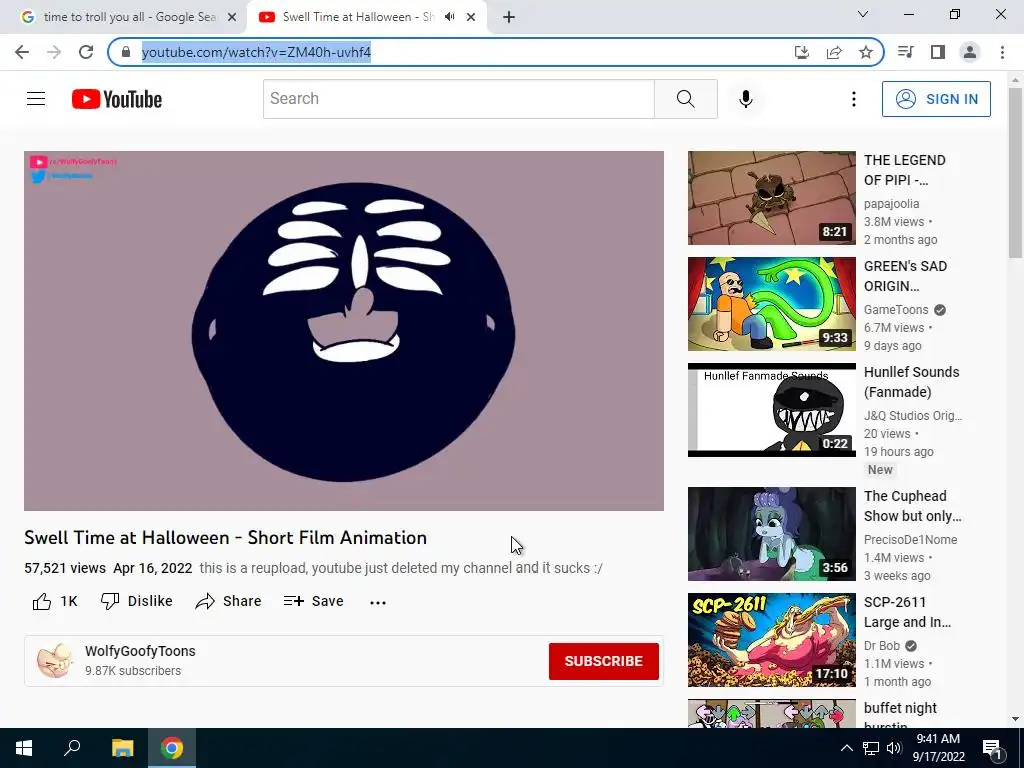Open Chrome profile avatar
The width and height of the screenshot is (1024, 768).
(x=970, y=52)
